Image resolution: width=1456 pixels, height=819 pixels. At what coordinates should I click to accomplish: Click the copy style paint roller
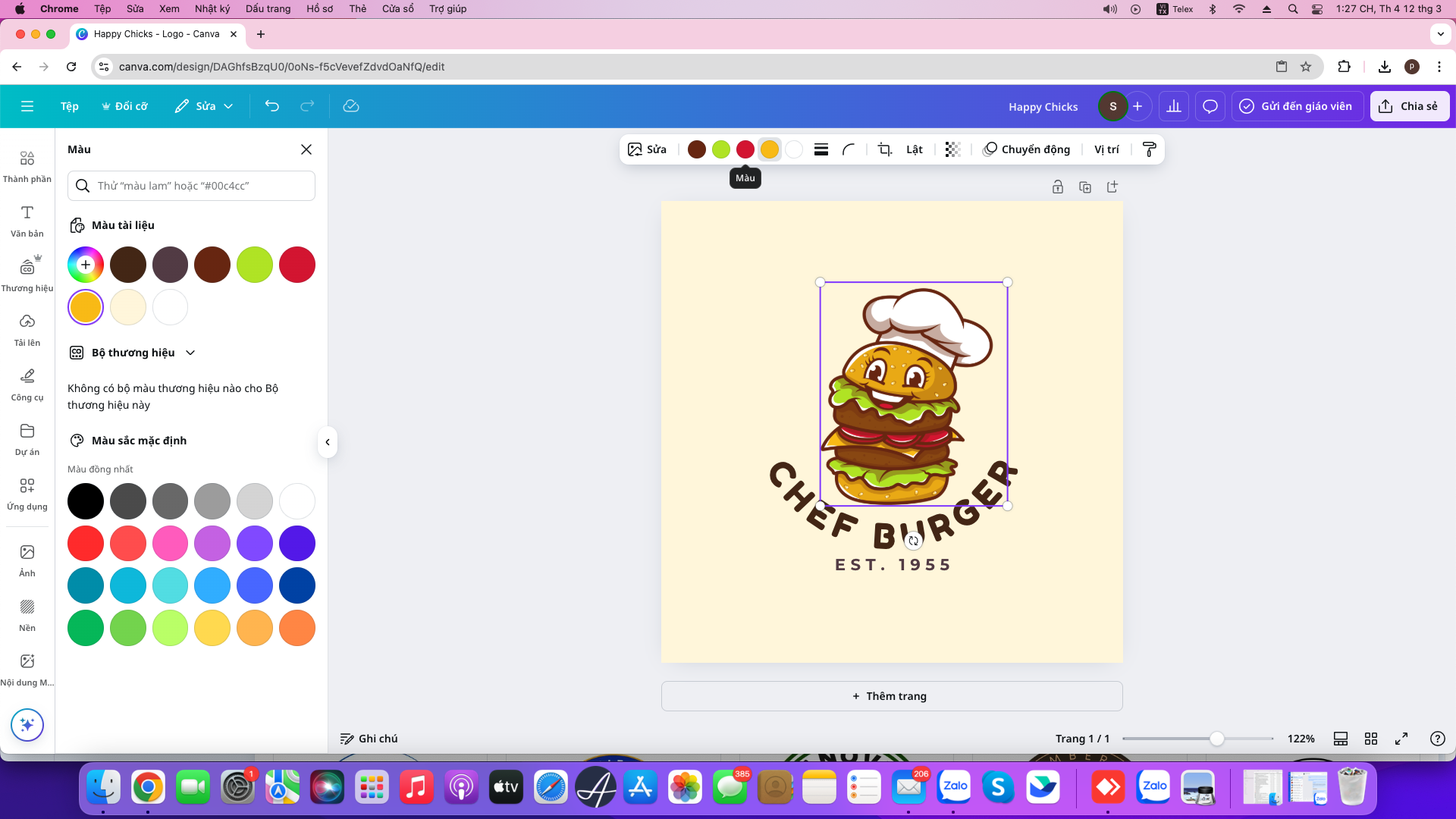[x=1149, y=149]
